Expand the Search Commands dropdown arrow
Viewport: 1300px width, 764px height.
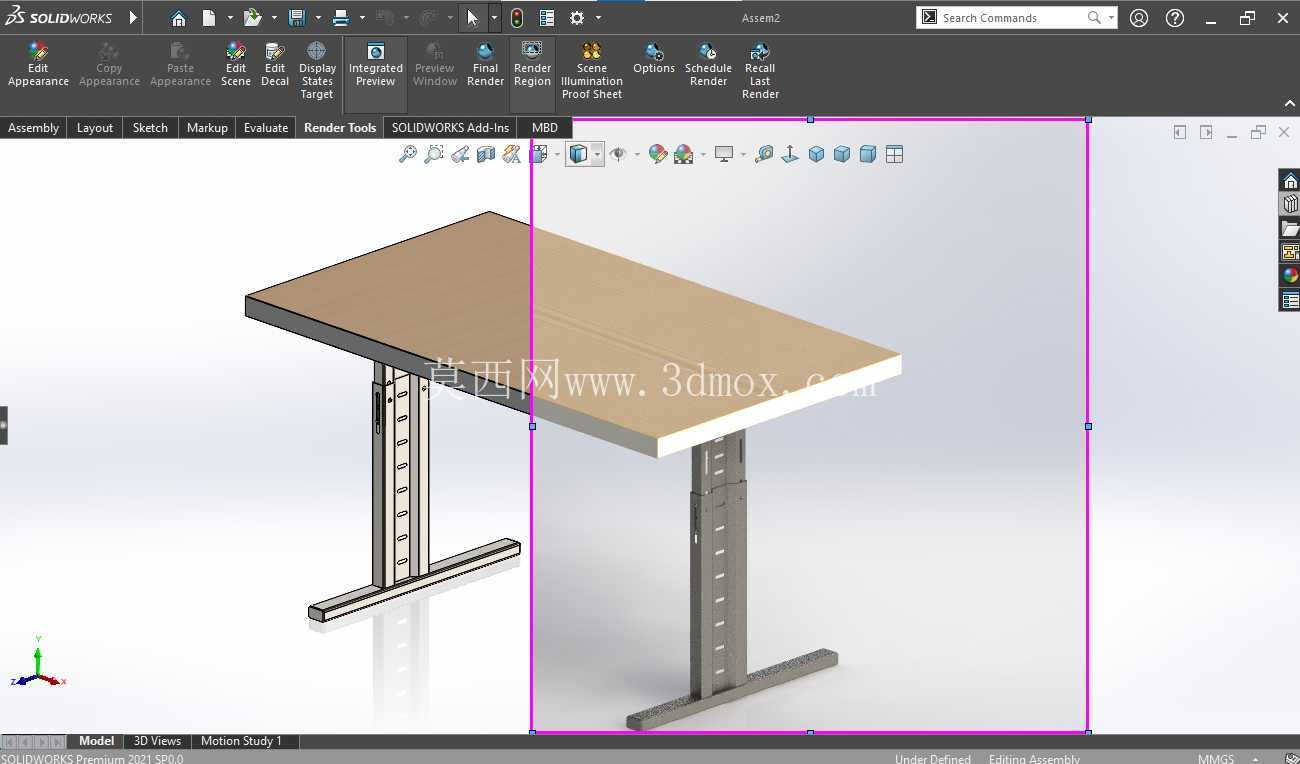1111,18
